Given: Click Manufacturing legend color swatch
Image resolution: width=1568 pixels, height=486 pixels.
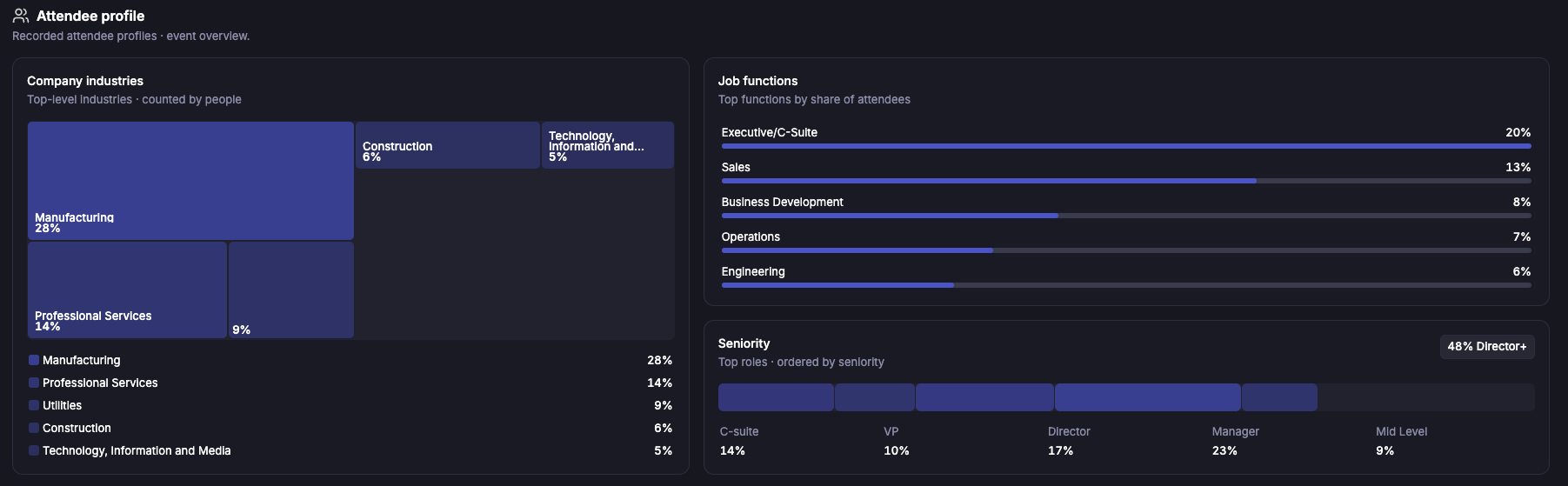Looking at the screenshot, I should (34, 360).
